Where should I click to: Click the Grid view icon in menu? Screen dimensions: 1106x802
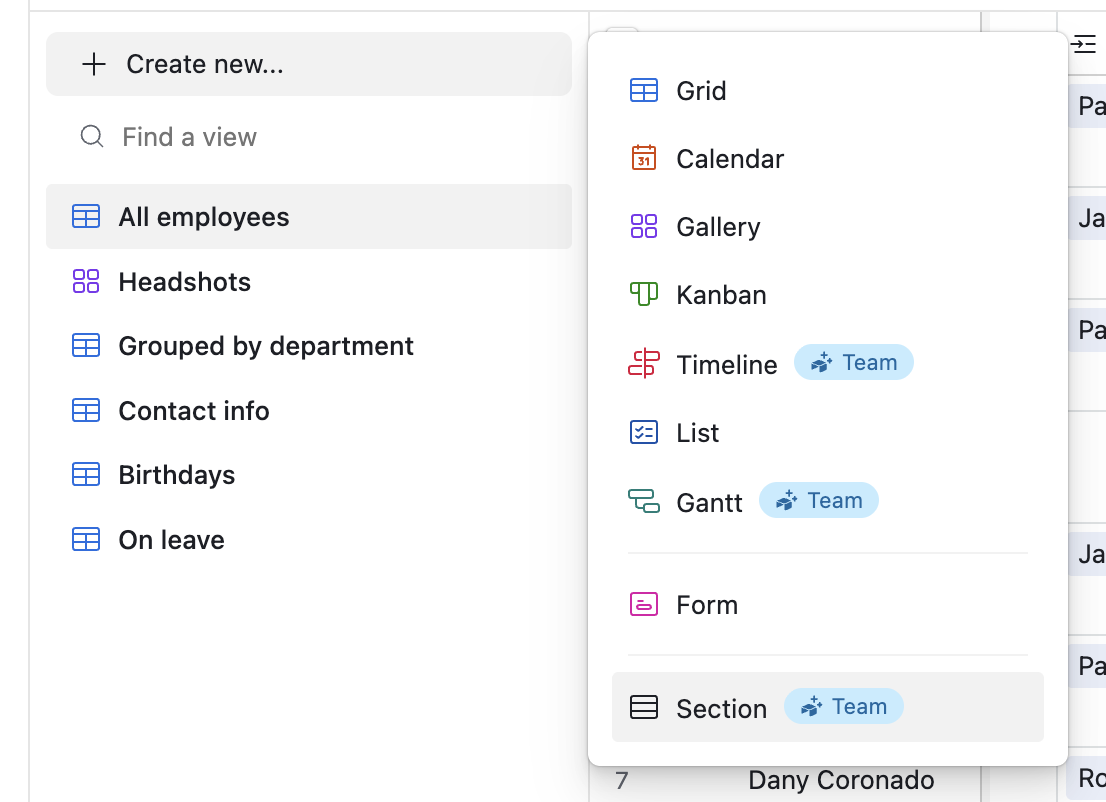tap(643, 90)
